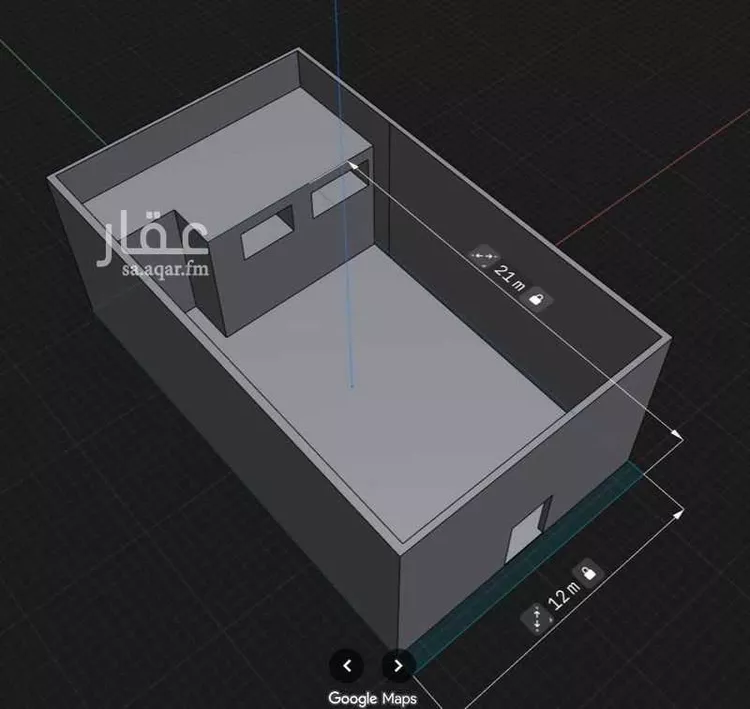Click the resize arrows icon beside 21 m
The height and width of the screenshot is (709, 750).
coord(483,258)
